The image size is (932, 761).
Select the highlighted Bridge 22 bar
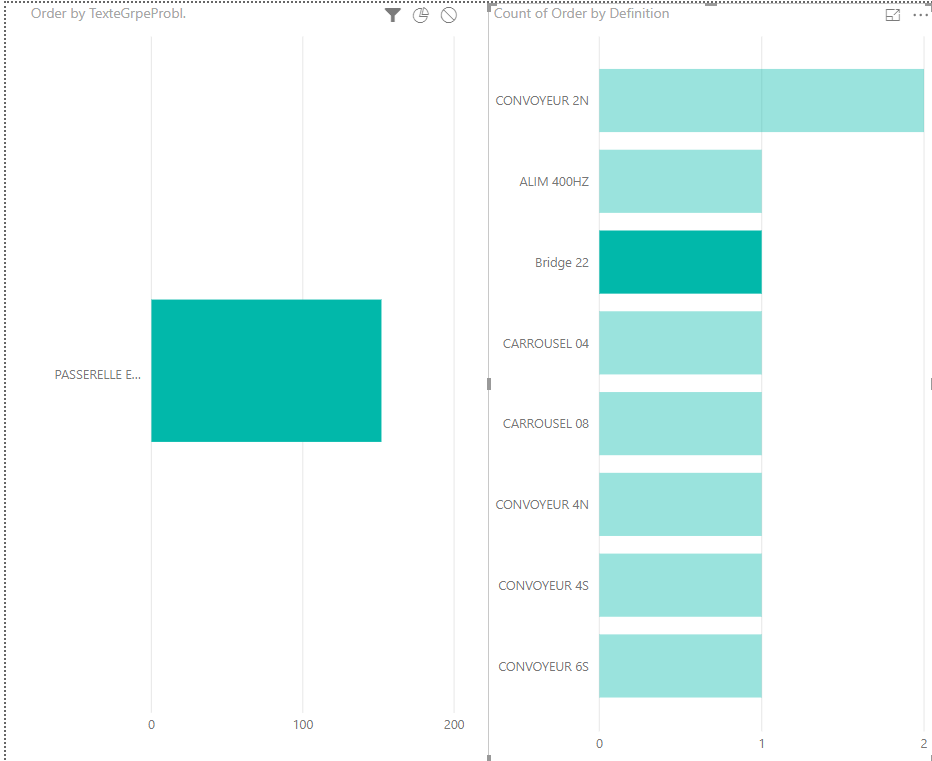[x=680, y=262]
